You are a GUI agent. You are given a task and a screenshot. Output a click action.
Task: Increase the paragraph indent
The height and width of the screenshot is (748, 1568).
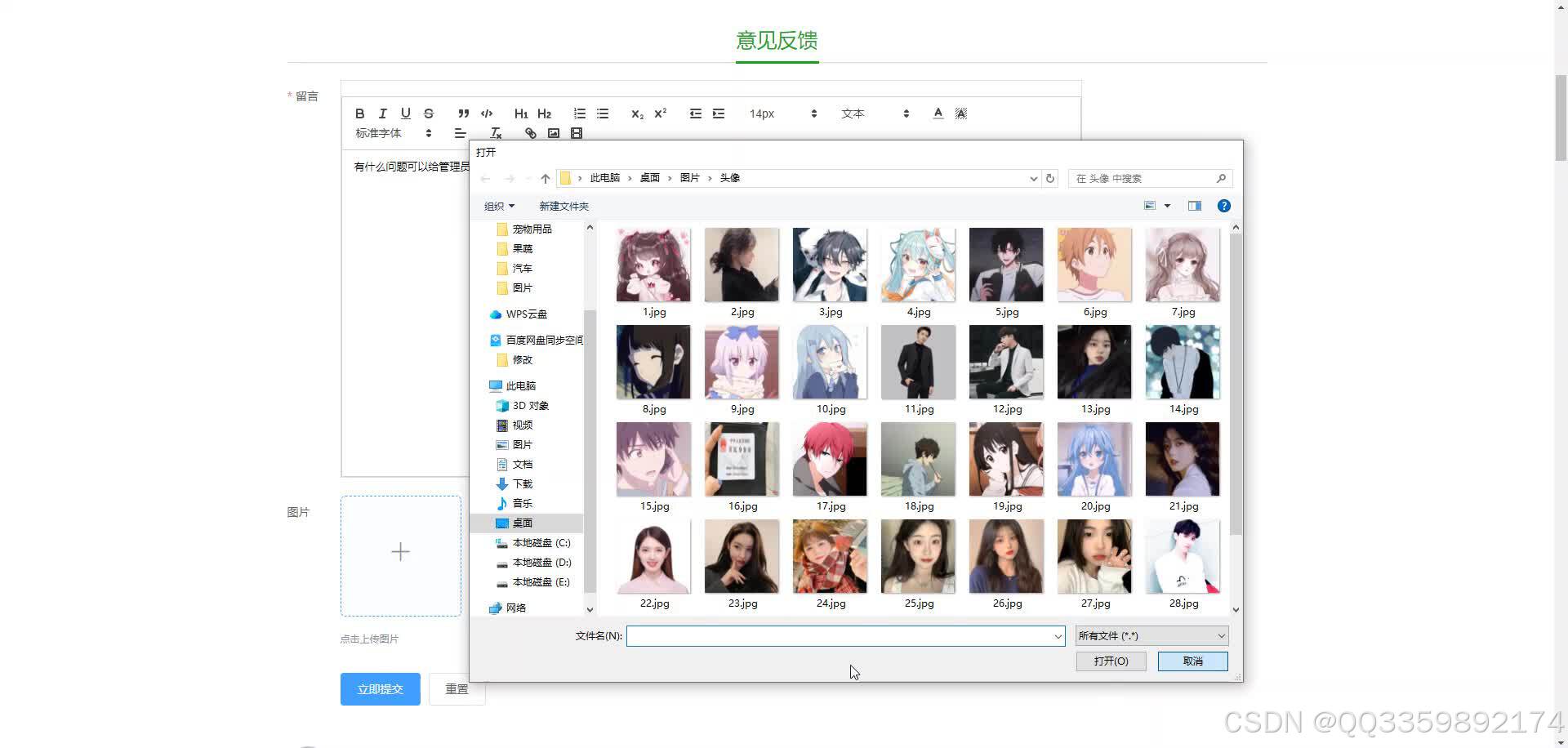click(x=719, y=114)
